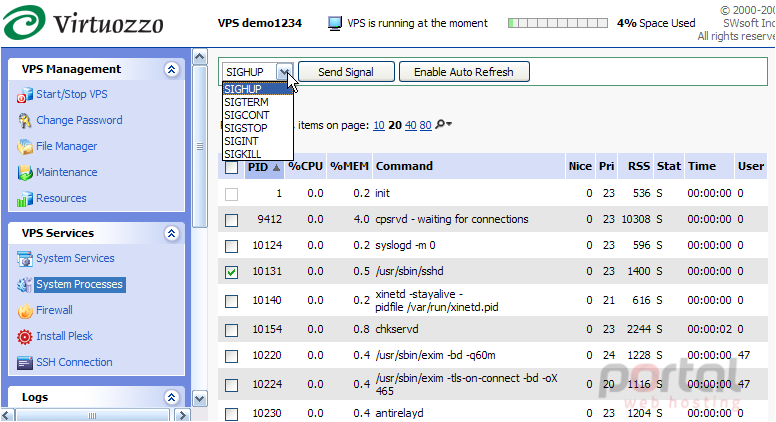Viewport: 776px width, 422px height.
Task: Collapse the VPS Management panel
Action: coord(171,69)
